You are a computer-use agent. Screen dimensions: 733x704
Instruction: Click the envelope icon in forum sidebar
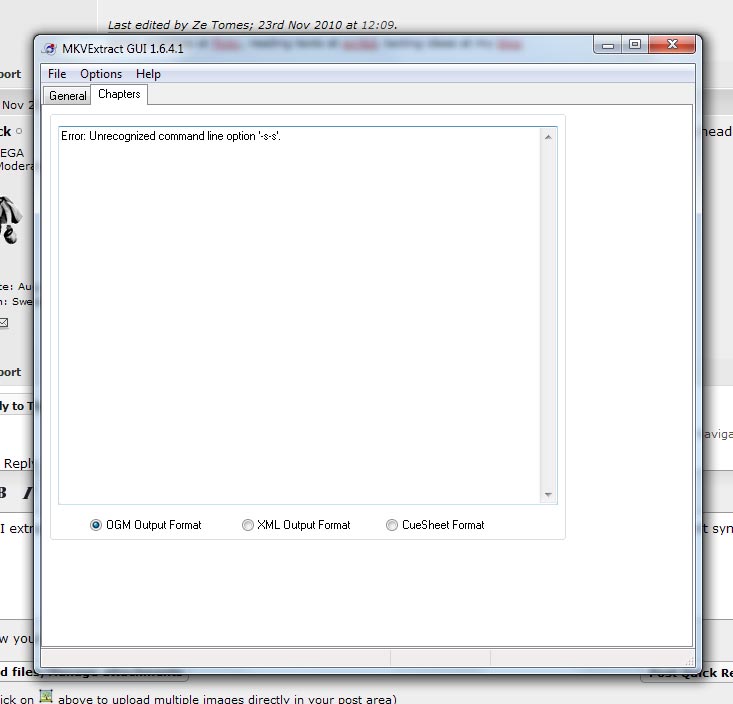[x=3, y=323]
